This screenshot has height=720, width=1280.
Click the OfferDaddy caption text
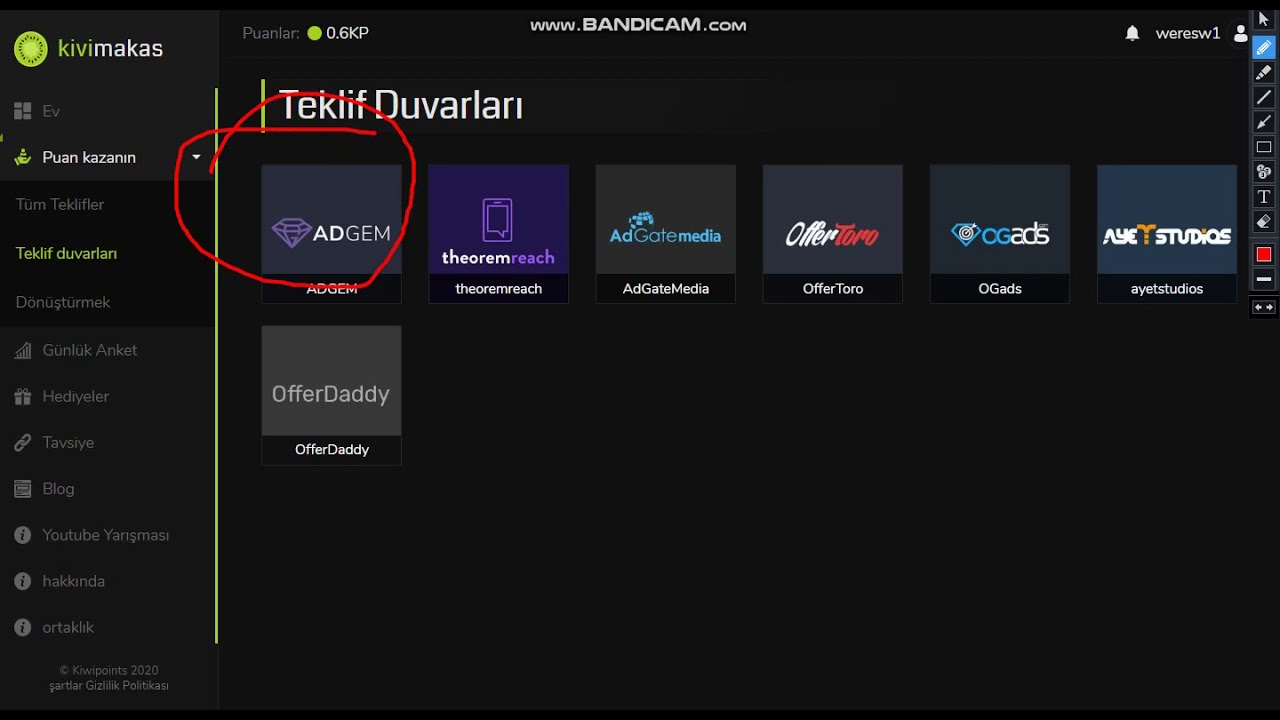tap(332, 450)
